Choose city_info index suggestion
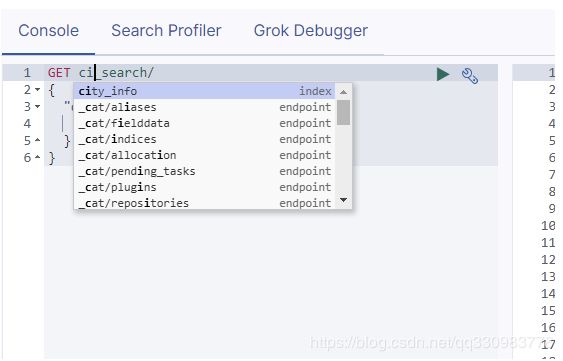Screen dimensions: 563x361 coord(205,91)
